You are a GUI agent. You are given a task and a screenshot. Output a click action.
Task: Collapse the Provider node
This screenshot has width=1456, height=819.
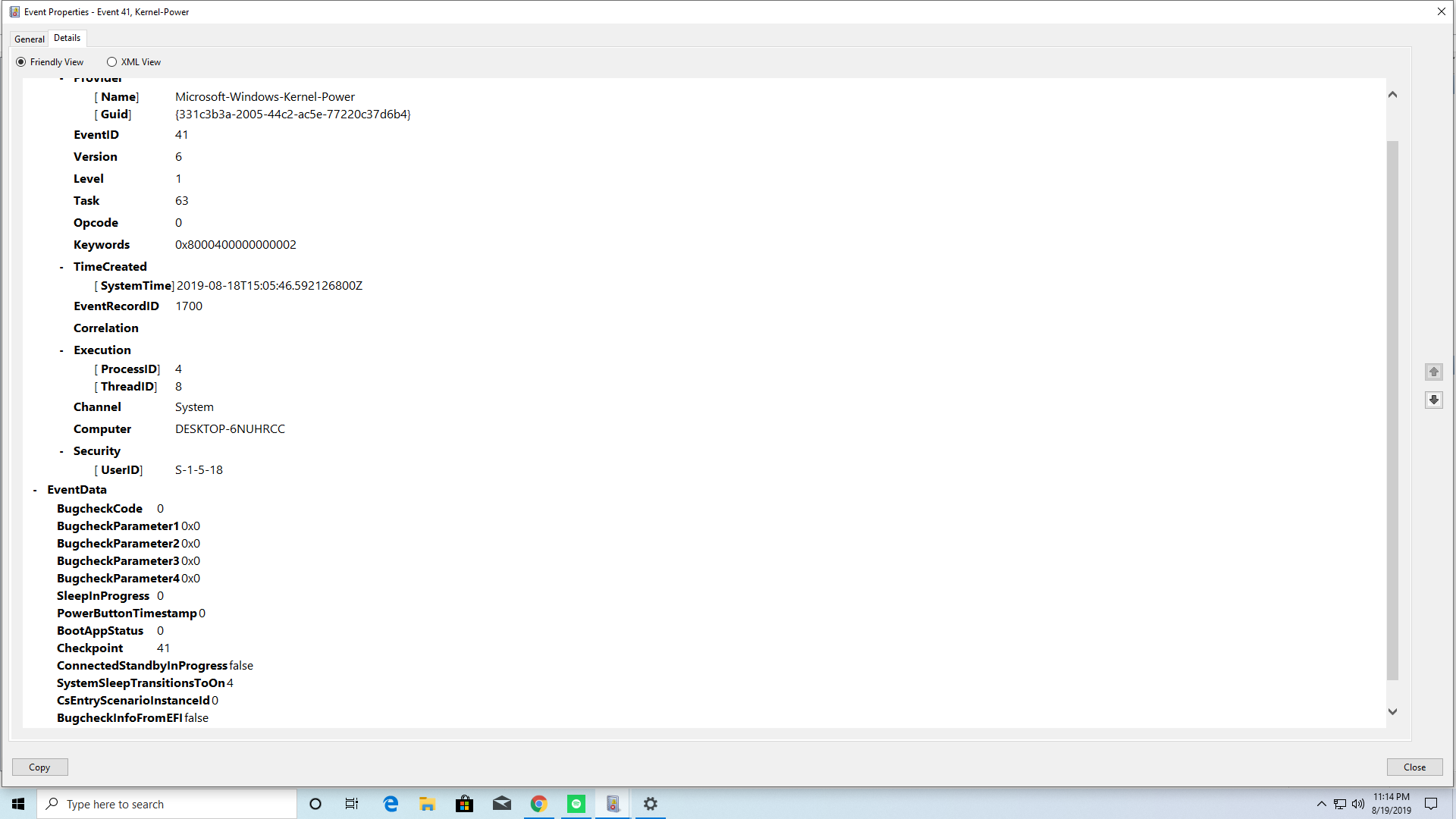[x=61, y=79]
